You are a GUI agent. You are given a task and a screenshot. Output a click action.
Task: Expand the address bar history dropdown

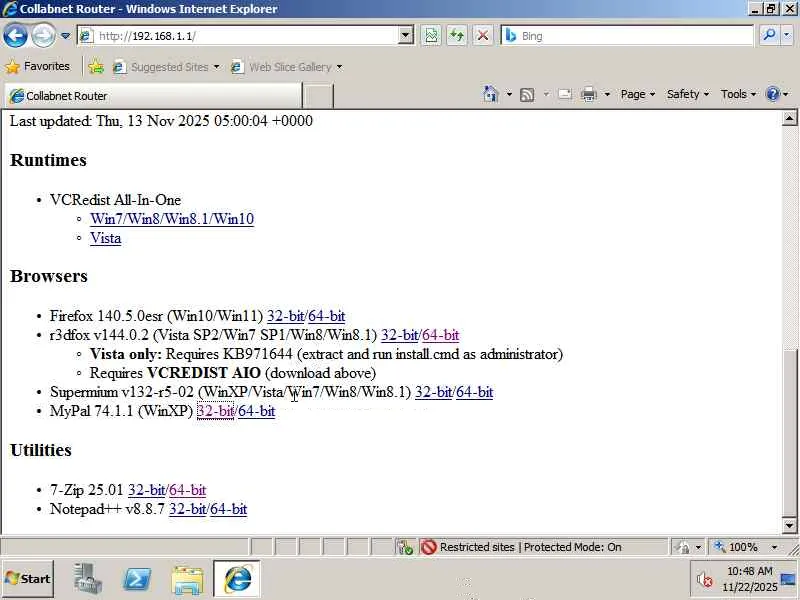(x=406, y=36)
